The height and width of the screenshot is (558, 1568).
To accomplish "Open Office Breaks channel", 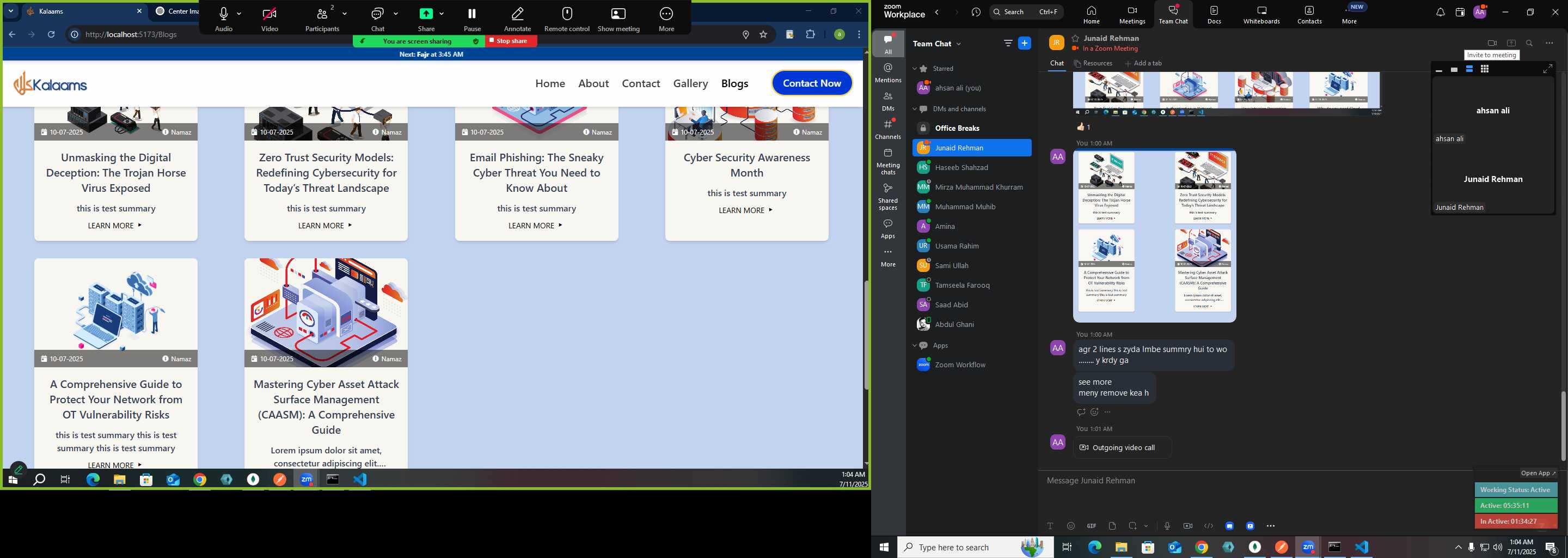I will pos(971,128).
